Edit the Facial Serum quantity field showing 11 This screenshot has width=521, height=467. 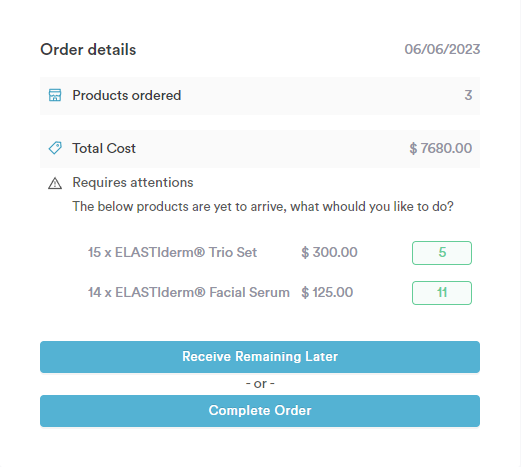coord(442,293)
